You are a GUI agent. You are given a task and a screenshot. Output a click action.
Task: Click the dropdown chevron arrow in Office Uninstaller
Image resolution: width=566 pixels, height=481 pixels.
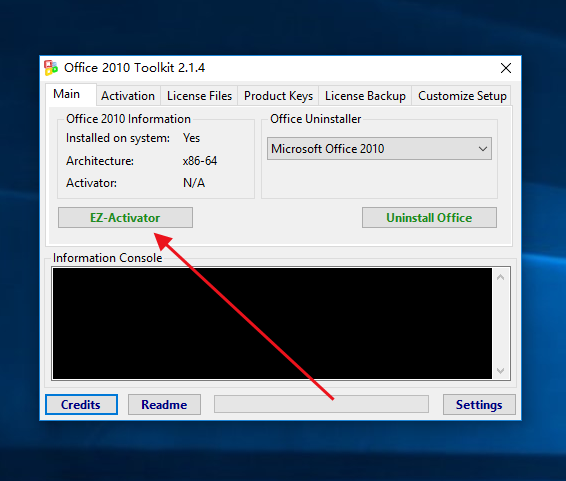483,148
